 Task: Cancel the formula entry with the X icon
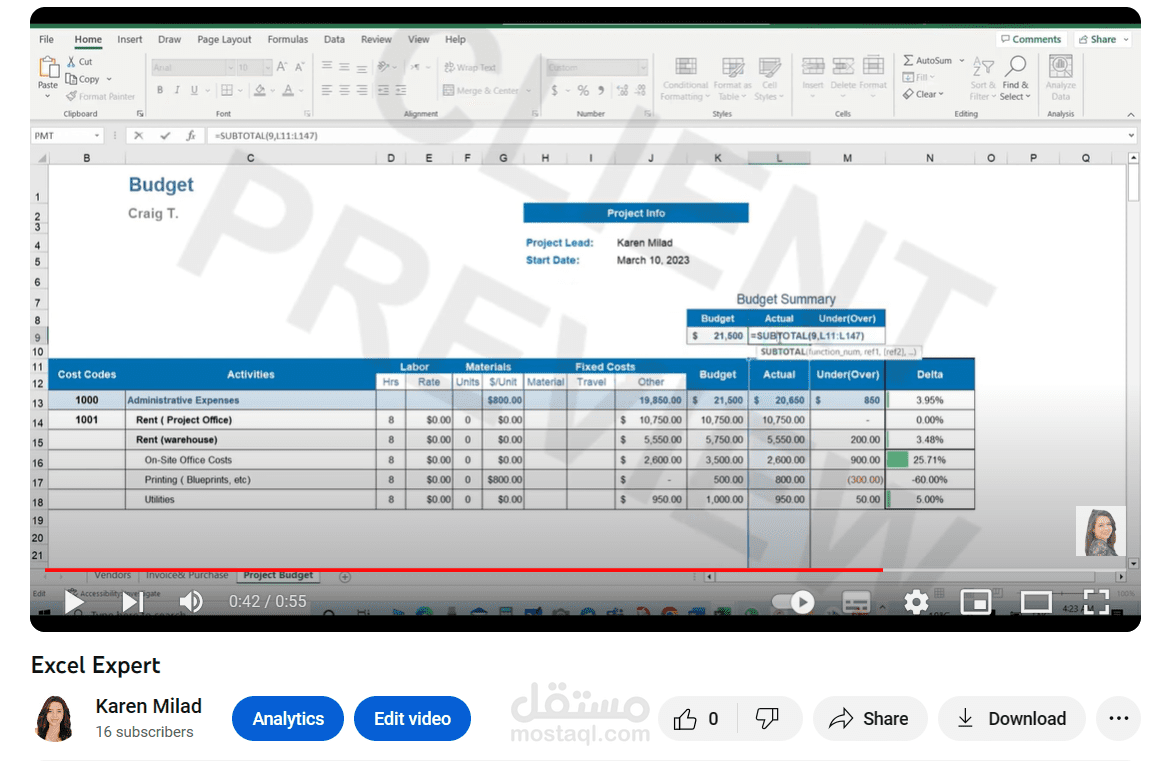tap(139, 136)
